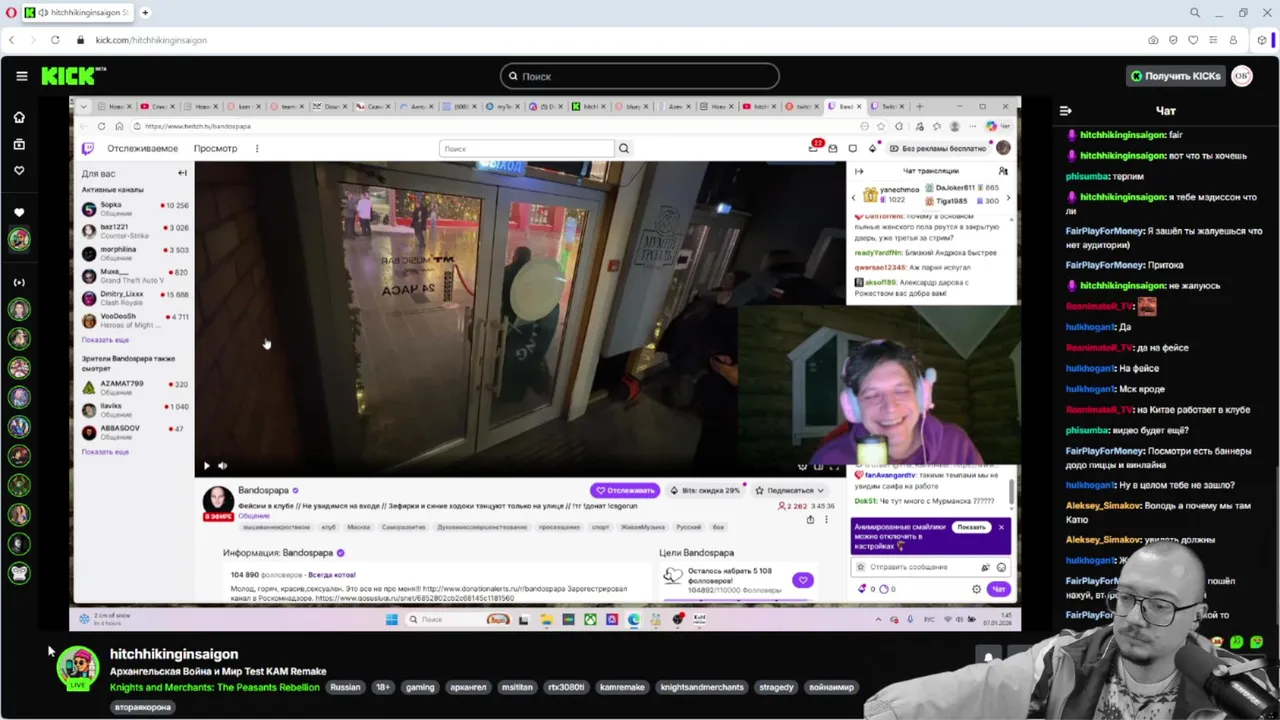Image resolution: width=1280 pixels, height=720 pixels.
Task: Reload the kick.com page
Action: pos(54,40)
